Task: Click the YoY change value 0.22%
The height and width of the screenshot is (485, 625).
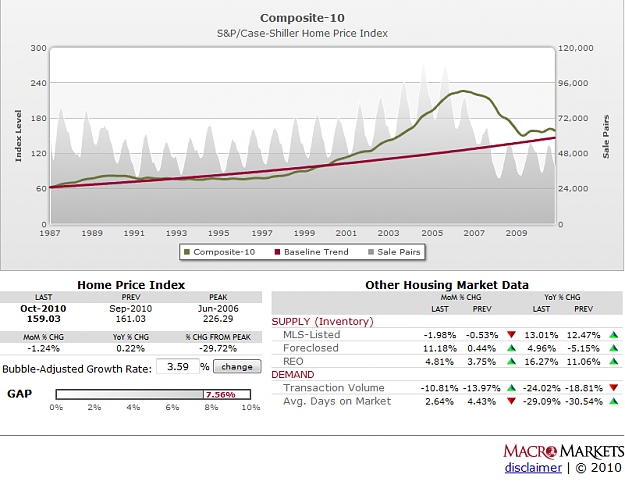Action: coord(131,349)
